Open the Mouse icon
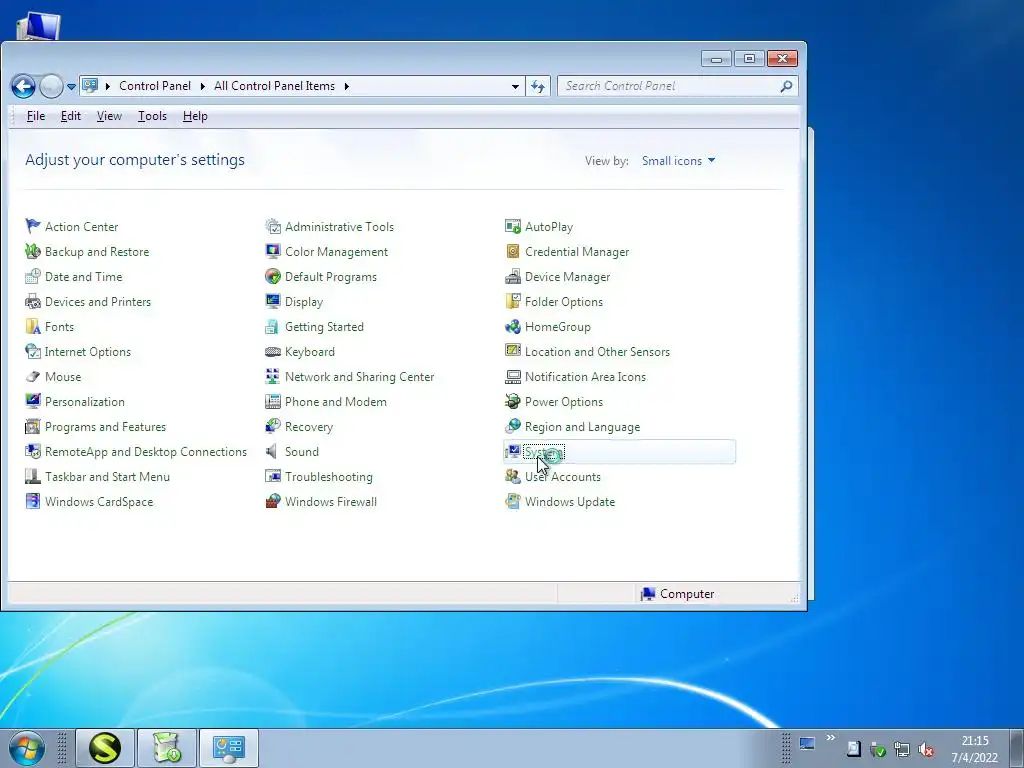 (x=33, y=376)
